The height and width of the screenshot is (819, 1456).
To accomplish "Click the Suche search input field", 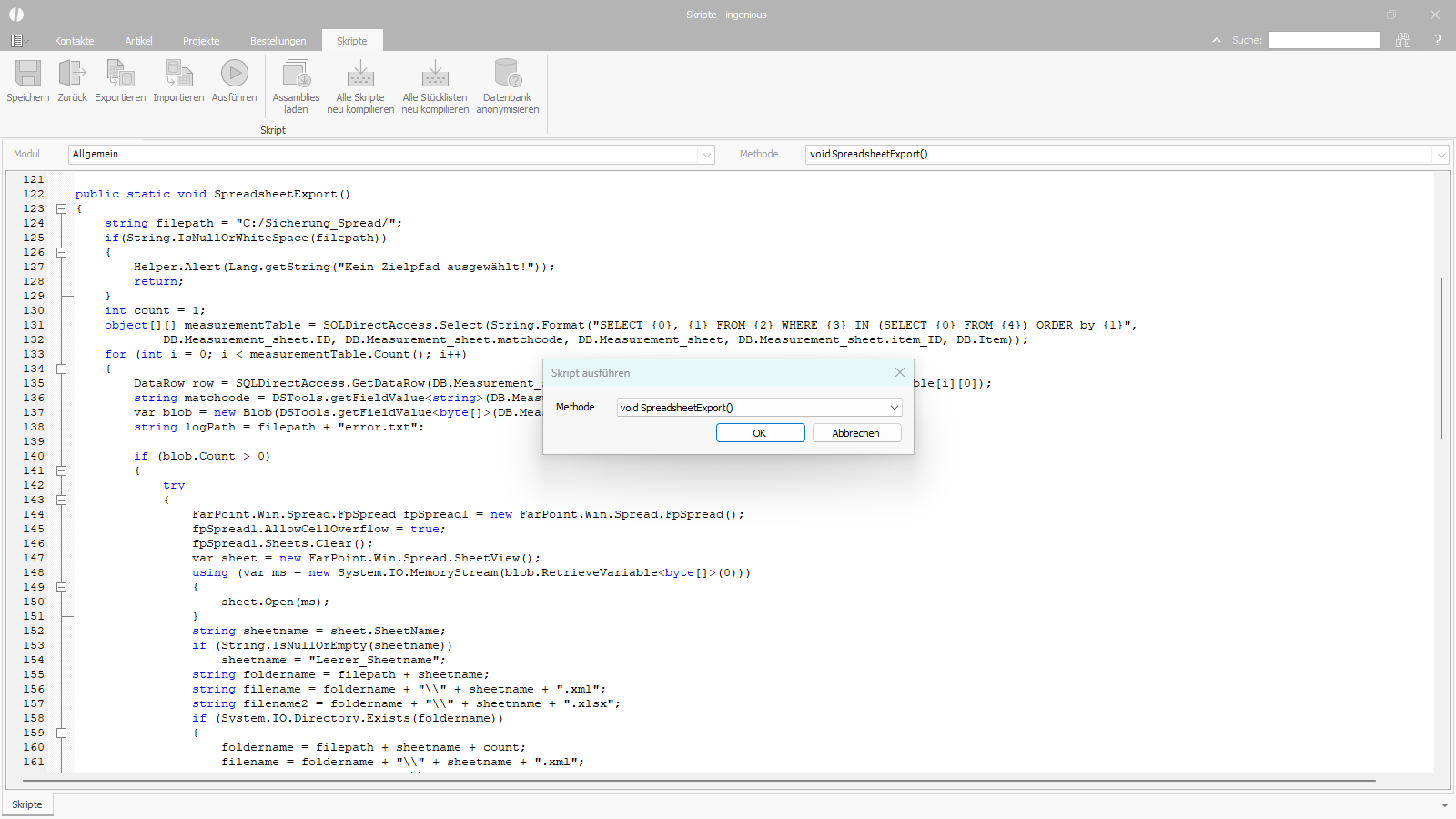I will (x=1324, y=40).
